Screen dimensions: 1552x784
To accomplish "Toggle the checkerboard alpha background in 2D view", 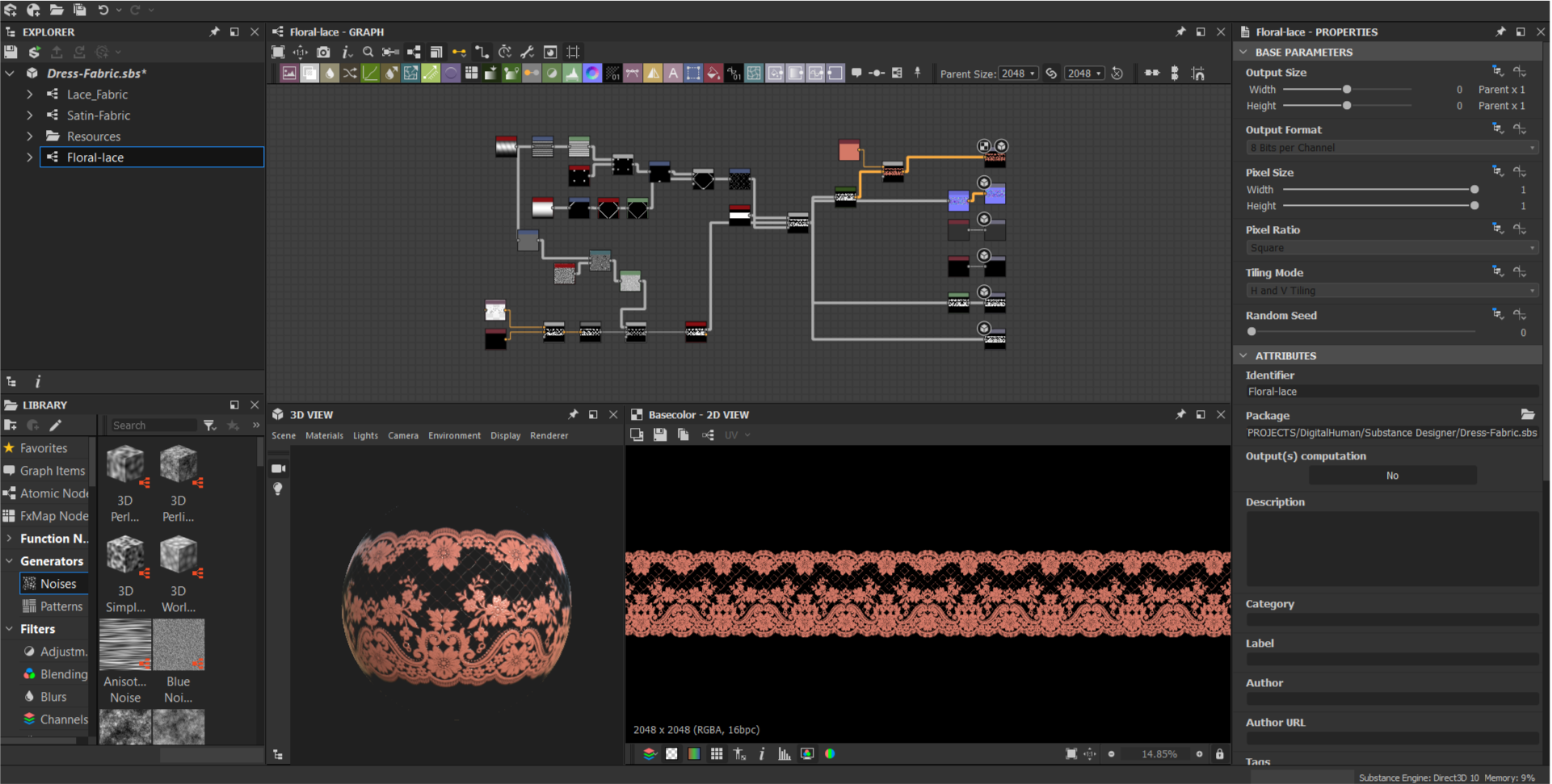I will coord(671,754).
